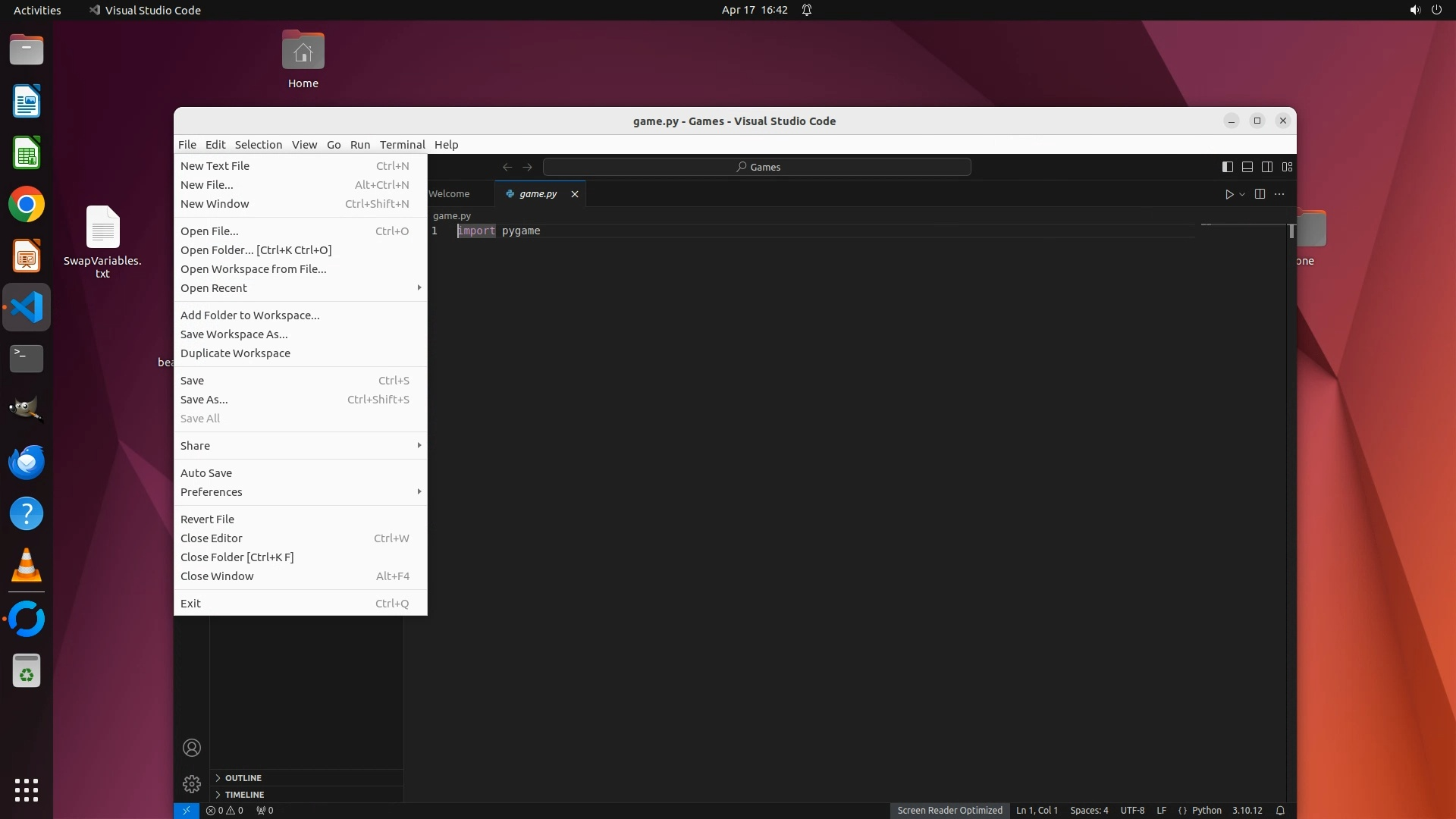Click Spaces: 4 indentation setting
This screenshot has height=819, width=1456.
click(1089, 810)
